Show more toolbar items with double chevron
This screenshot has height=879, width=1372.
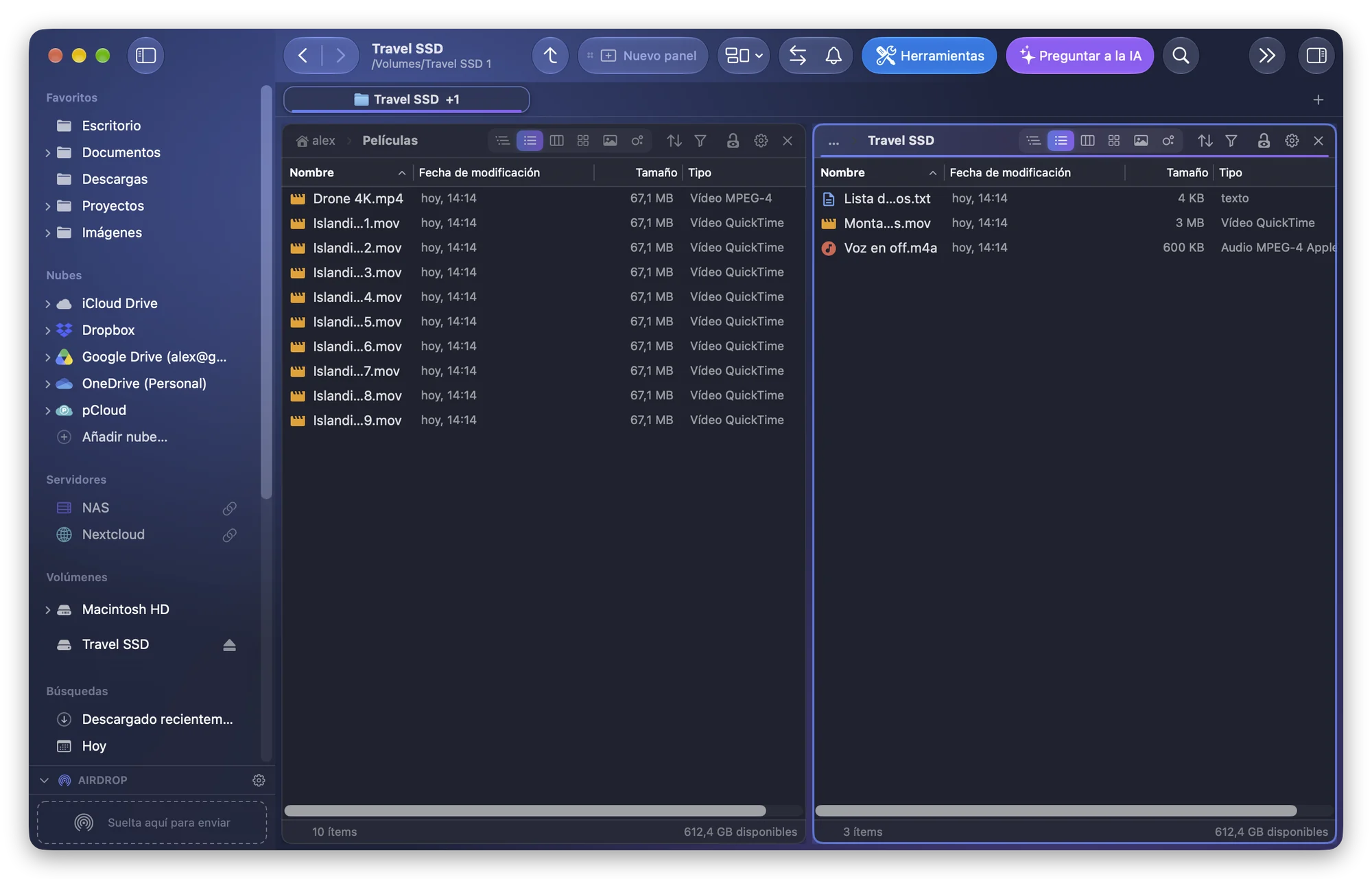coord(1266,56)
